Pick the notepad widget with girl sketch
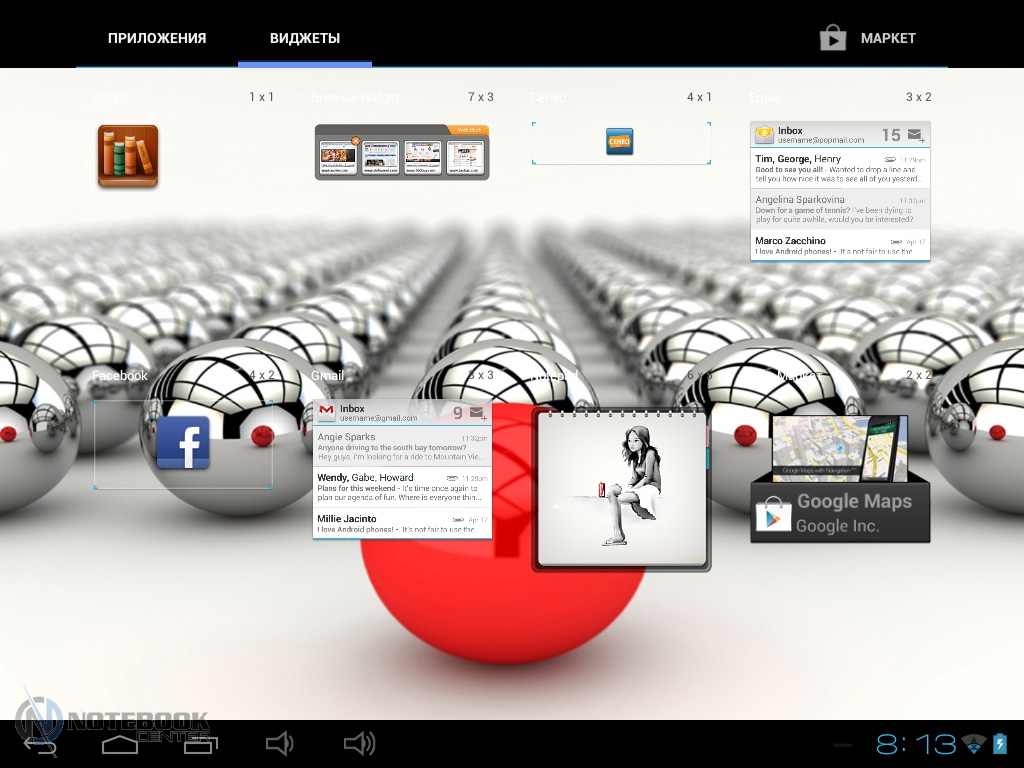1024x768 pixels. (x=621, y=489)
